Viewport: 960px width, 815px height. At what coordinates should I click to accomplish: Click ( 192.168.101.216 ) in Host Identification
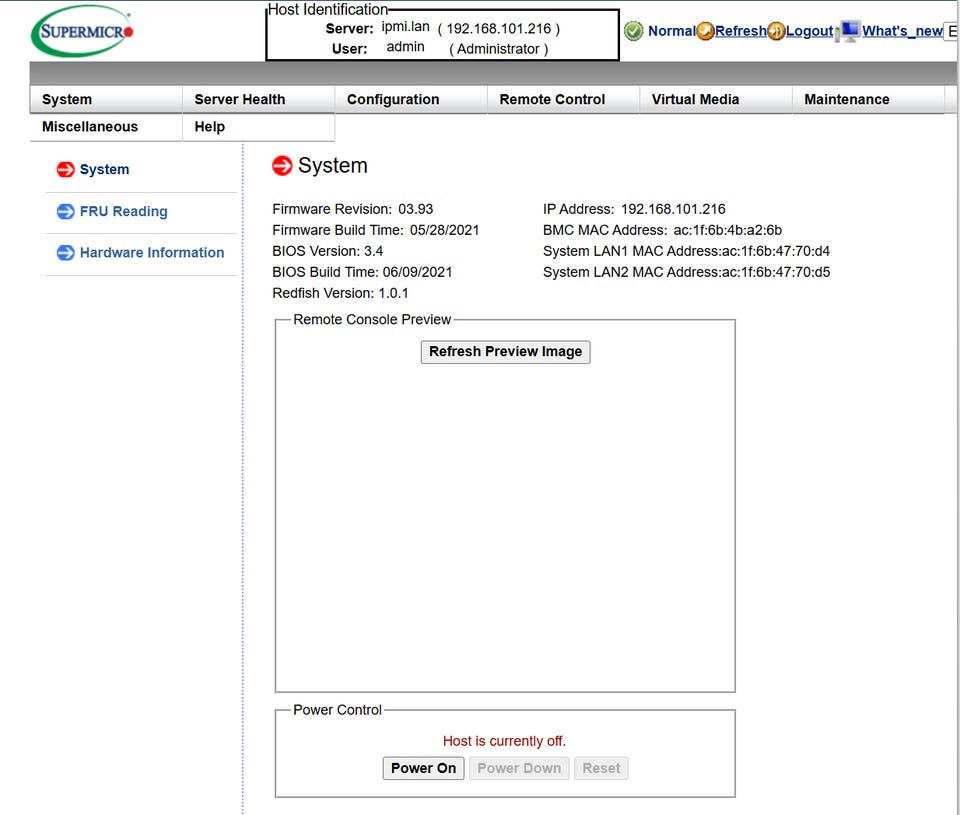pos(498,29)
